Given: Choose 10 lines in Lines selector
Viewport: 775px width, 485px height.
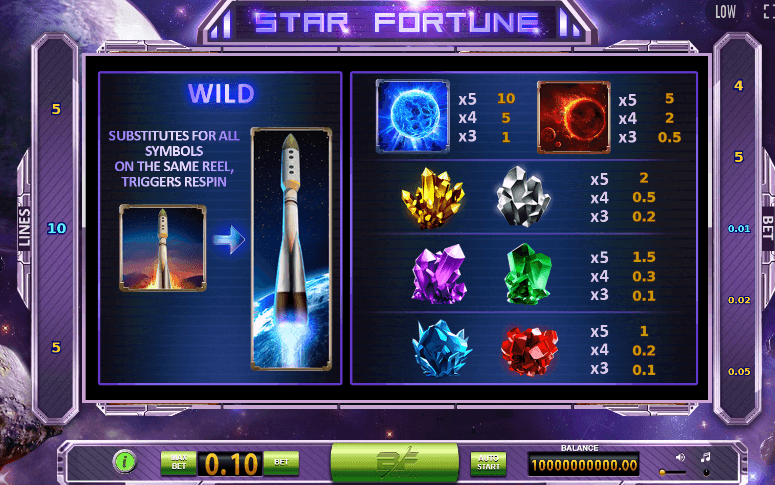Looking at the screenshot, I should [x=56, y=228].
